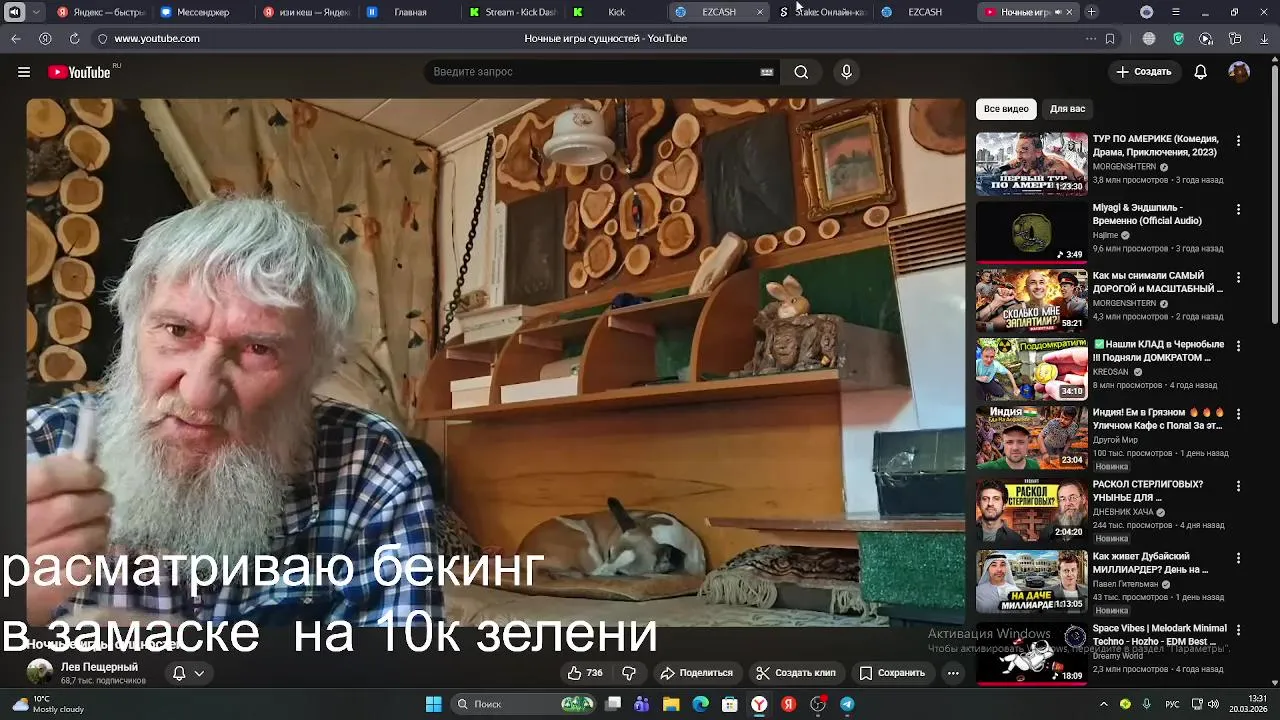Viewport: 1280px width, 720px height.
Task: Open Microsoft Edge from taskbar
Action: (x=701, y=704)
